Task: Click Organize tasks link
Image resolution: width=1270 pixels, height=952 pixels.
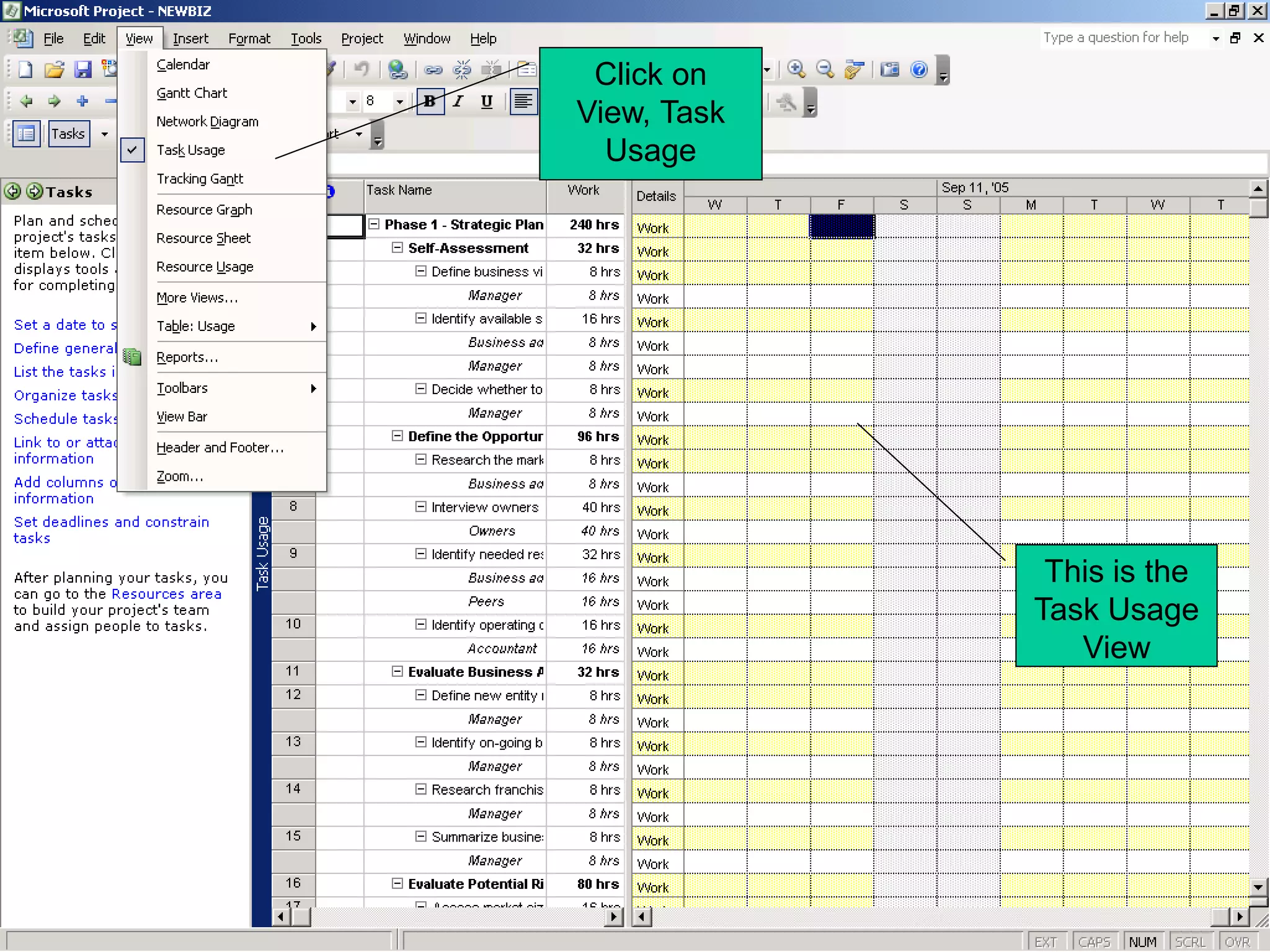Action: (65, 395)
